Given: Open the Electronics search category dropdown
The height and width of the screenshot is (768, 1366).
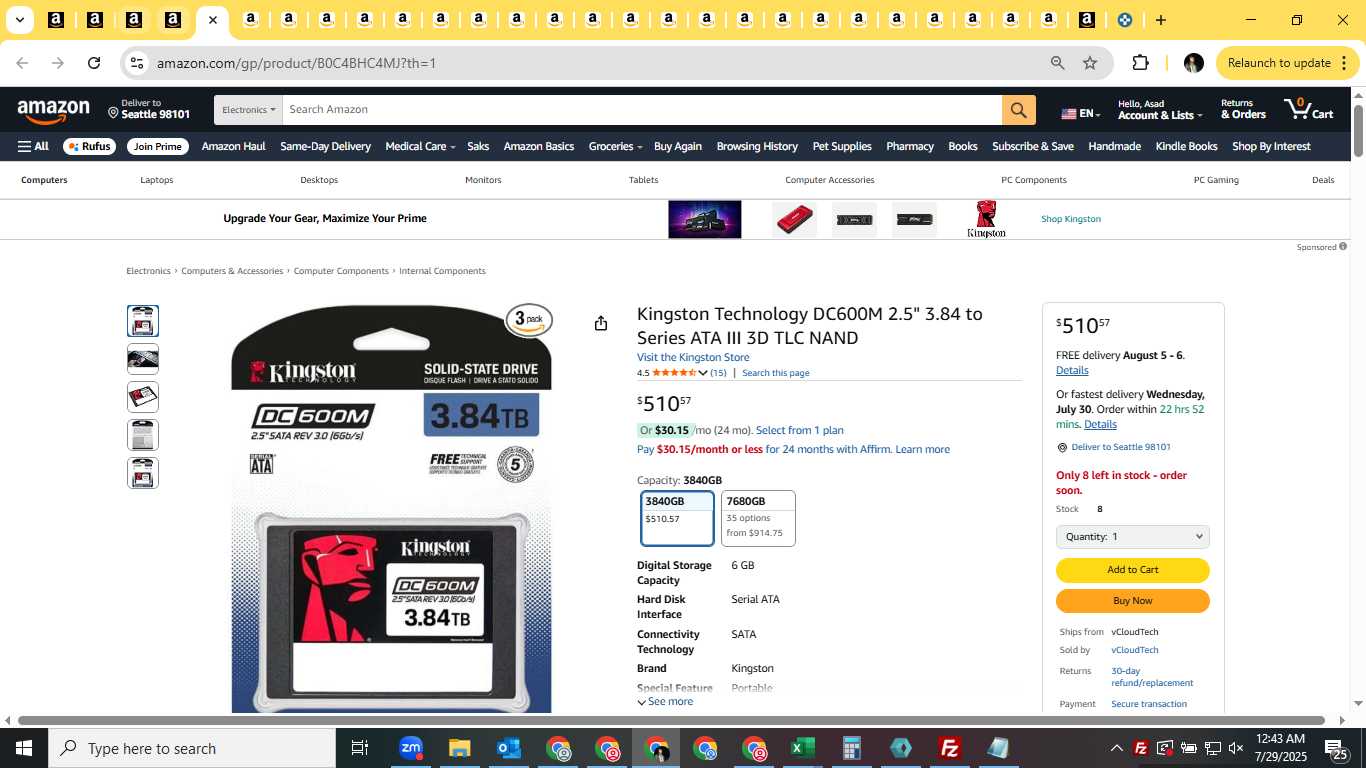Looking at the screenshot, I should coord(248,110).
